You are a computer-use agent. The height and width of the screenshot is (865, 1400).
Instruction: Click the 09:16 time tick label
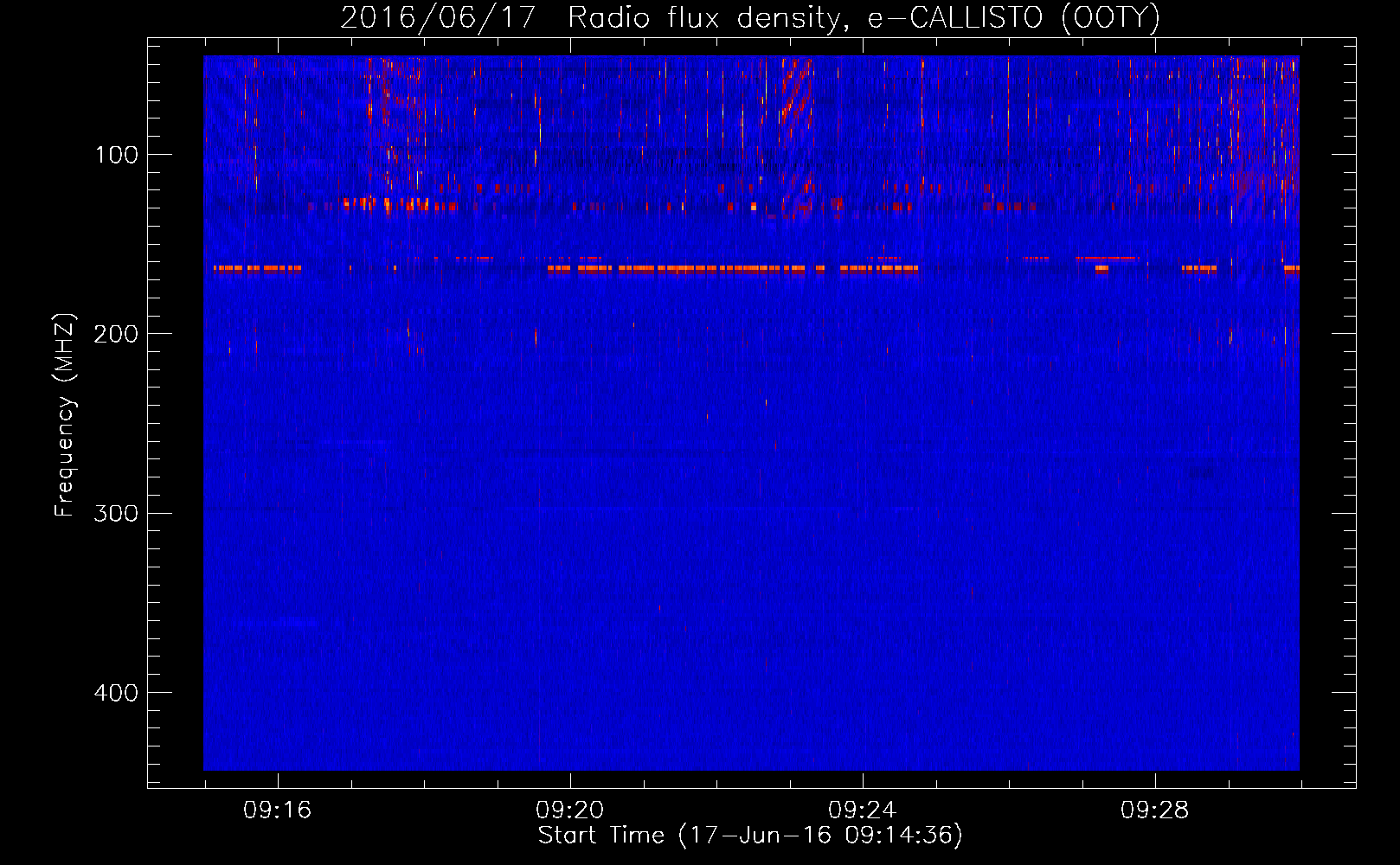click(277, 811)
